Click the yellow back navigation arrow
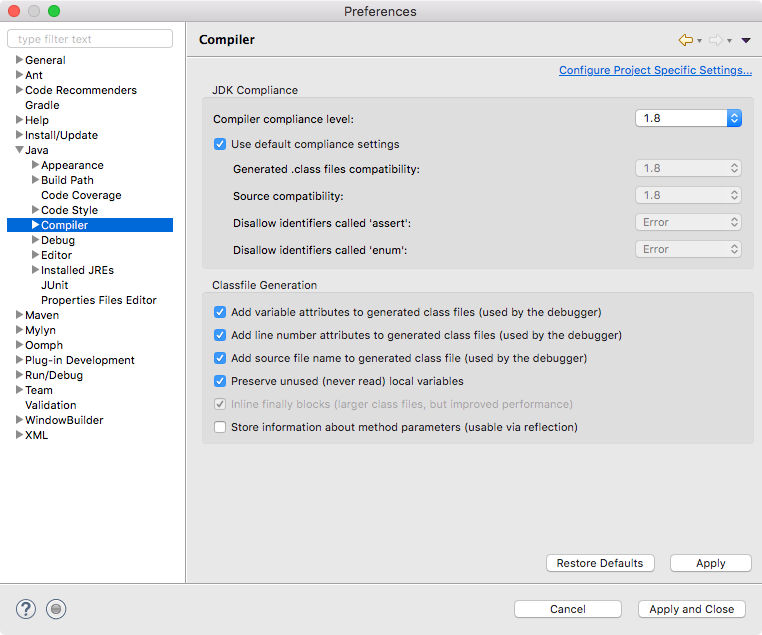Viewport: 762px width, 635px height. click(x=685, y=40)
